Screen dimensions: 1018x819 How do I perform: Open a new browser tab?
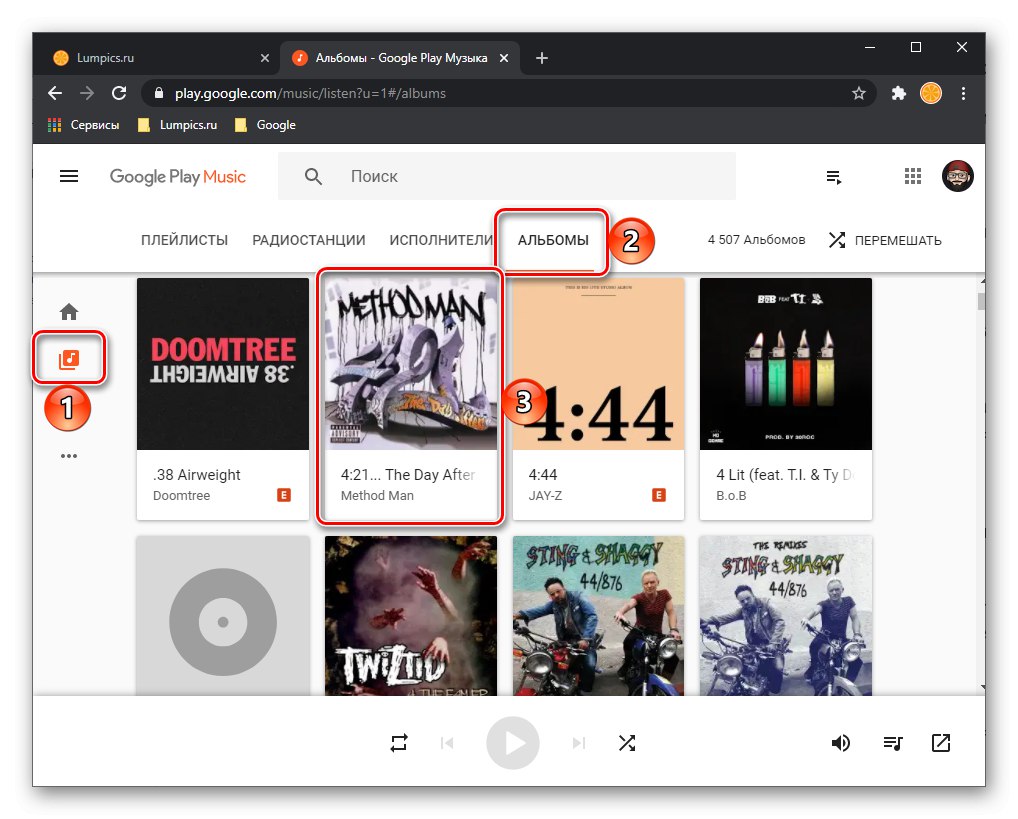(x=542, y=58)
